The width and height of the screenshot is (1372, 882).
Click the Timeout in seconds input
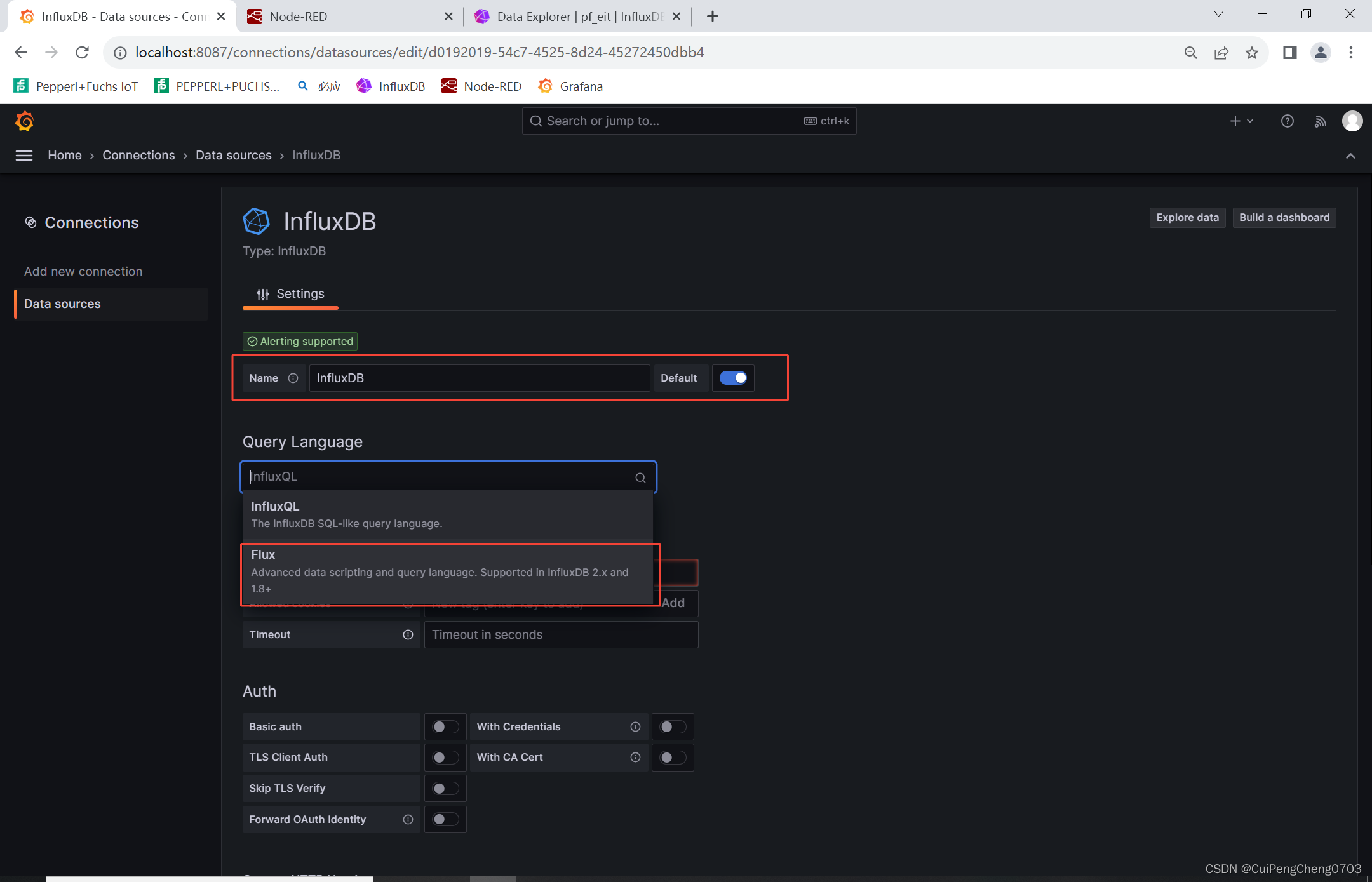561,634
